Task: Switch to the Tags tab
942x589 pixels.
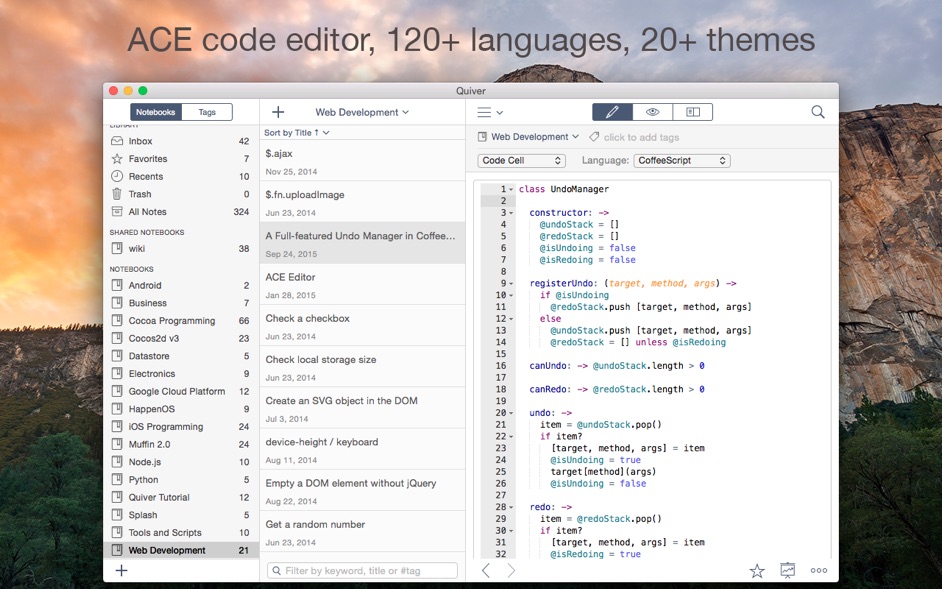Action: (207, 112)
